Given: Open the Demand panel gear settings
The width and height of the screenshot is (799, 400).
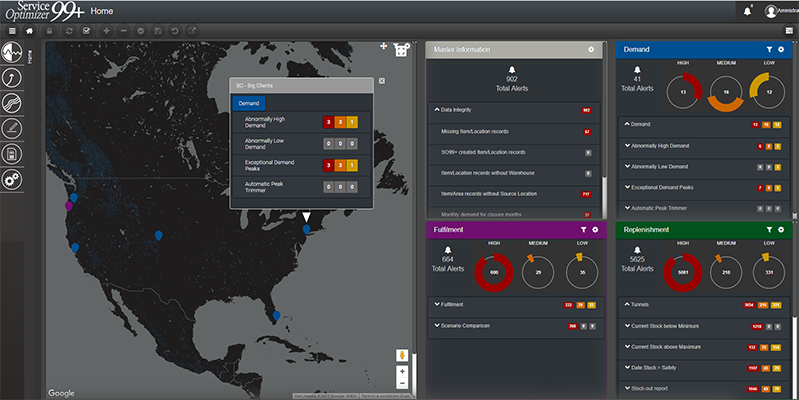Looking at the screenshot, I should (x=780, y=49).
